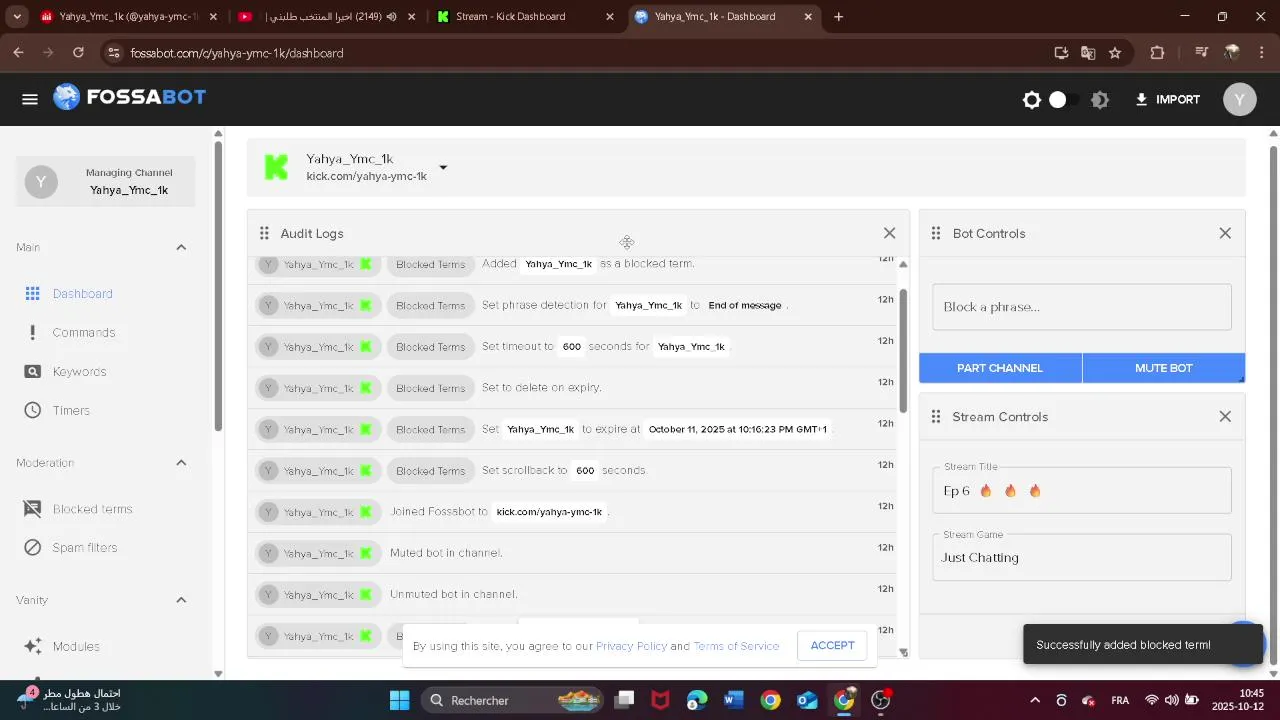Open the Edge browser taskbar icon
This screenshot has height=720, width=1280.
(697, 700)
